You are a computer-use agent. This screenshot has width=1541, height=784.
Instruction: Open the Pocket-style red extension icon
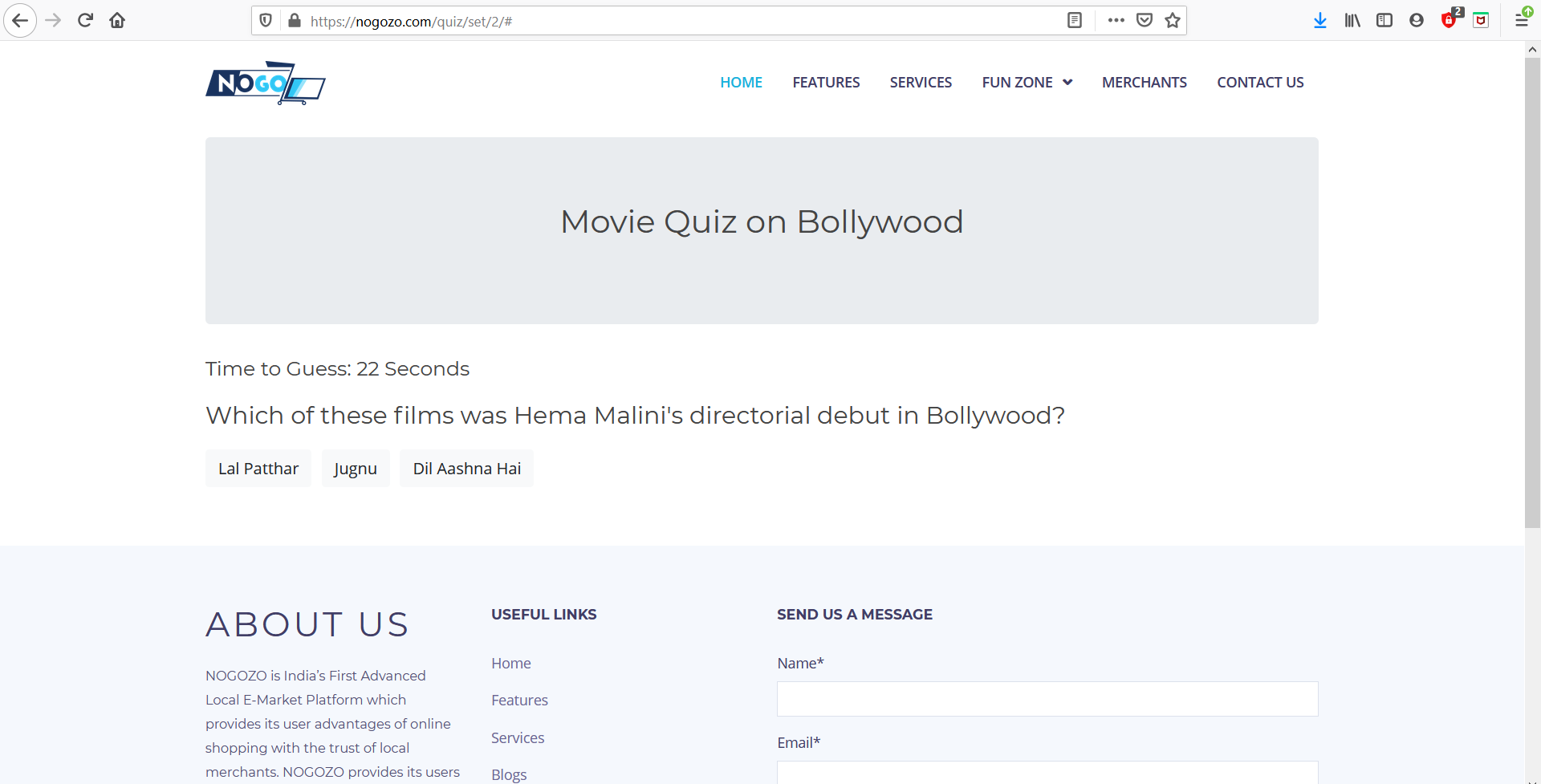click(x=1482, y=20)
